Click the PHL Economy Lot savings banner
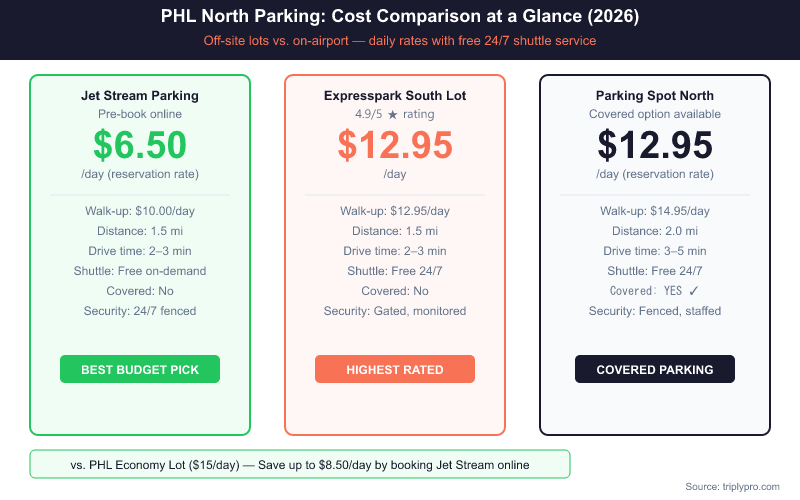The image size is (800, 500). [x=300, y=464]
